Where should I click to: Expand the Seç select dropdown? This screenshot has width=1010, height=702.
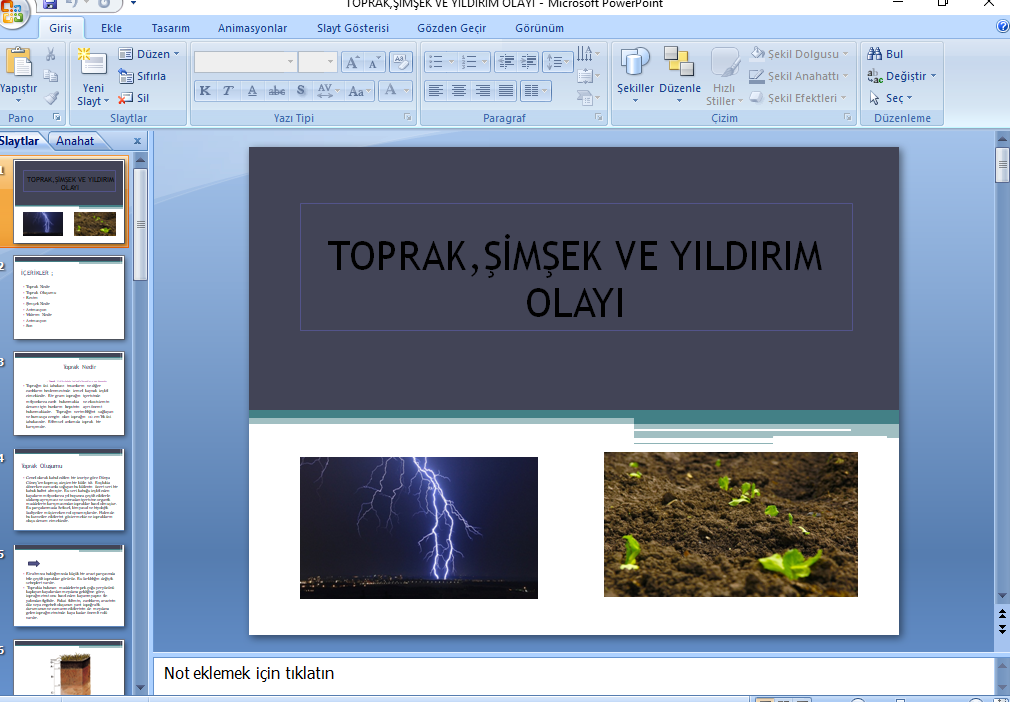[x=891, y=98]
